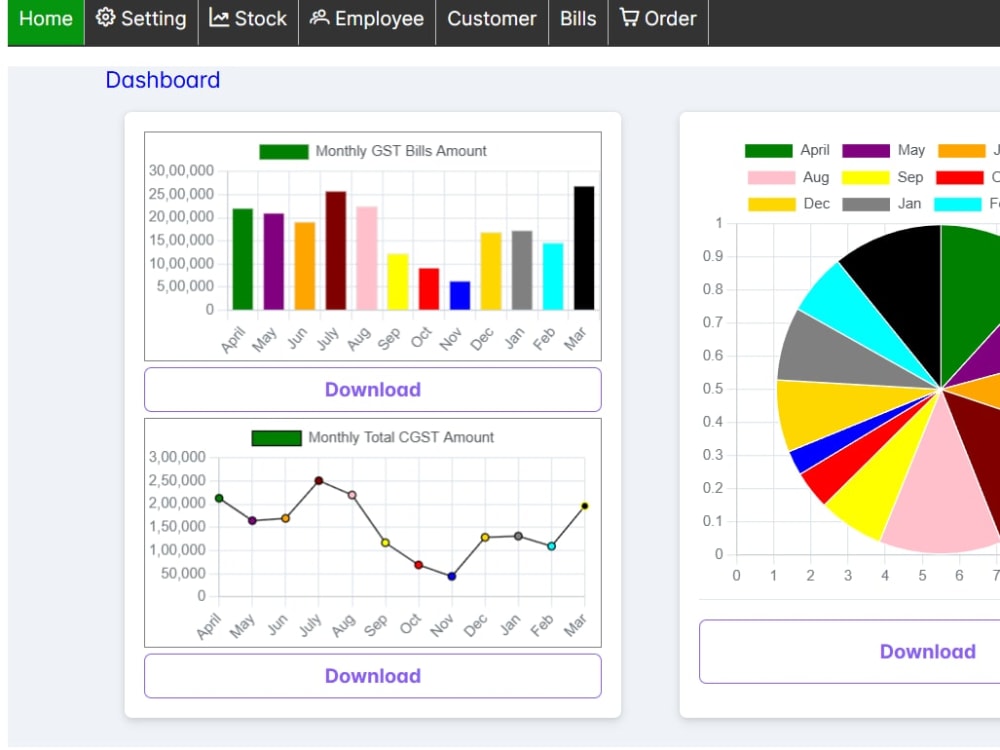The image size is (1000, 750).
Task: Click the Nov blue point on CGST line
Action: (x=452, y=577)
